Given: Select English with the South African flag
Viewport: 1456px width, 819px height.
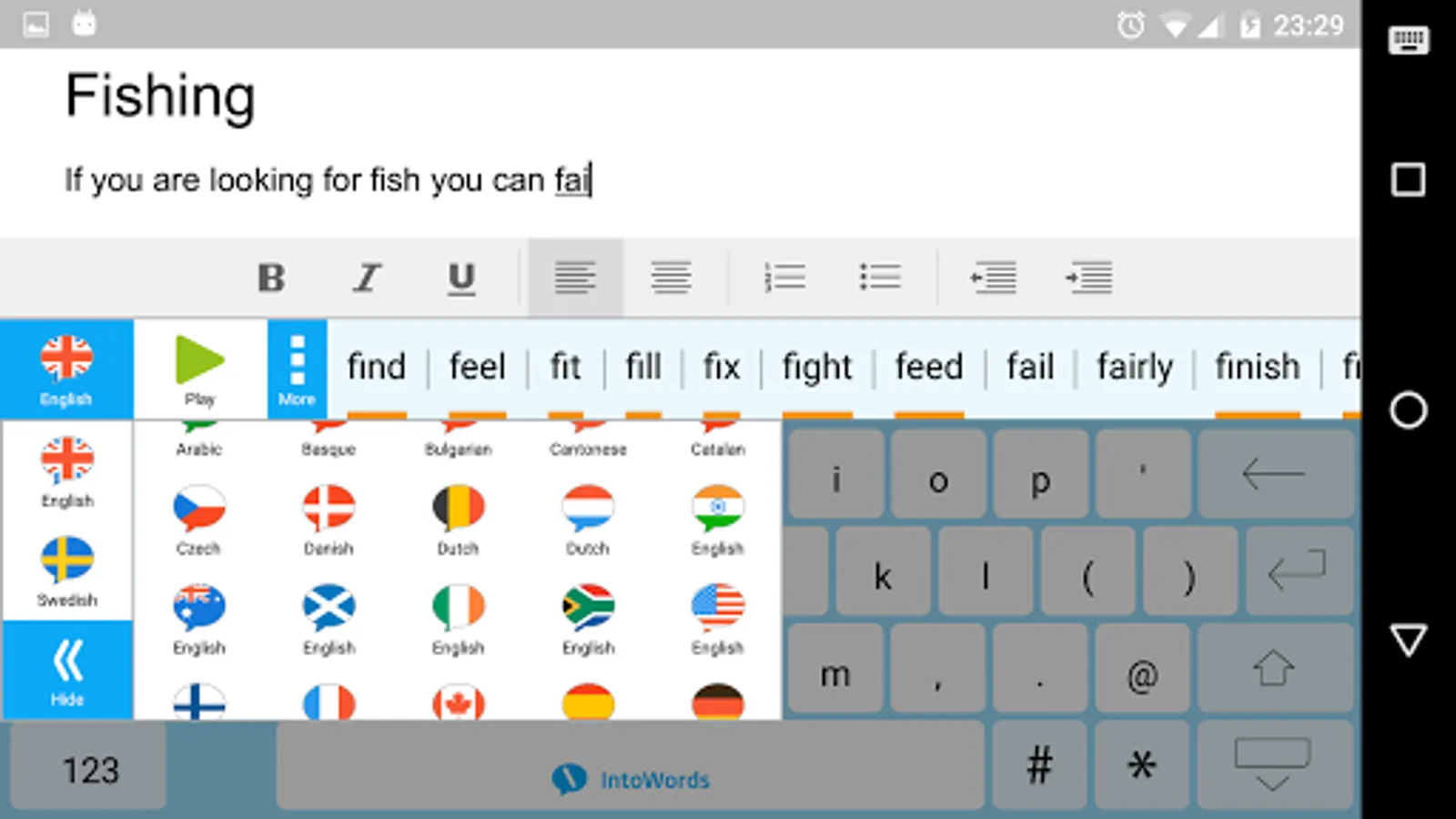Looking at the screenshot, I should [x=588, y=619].
